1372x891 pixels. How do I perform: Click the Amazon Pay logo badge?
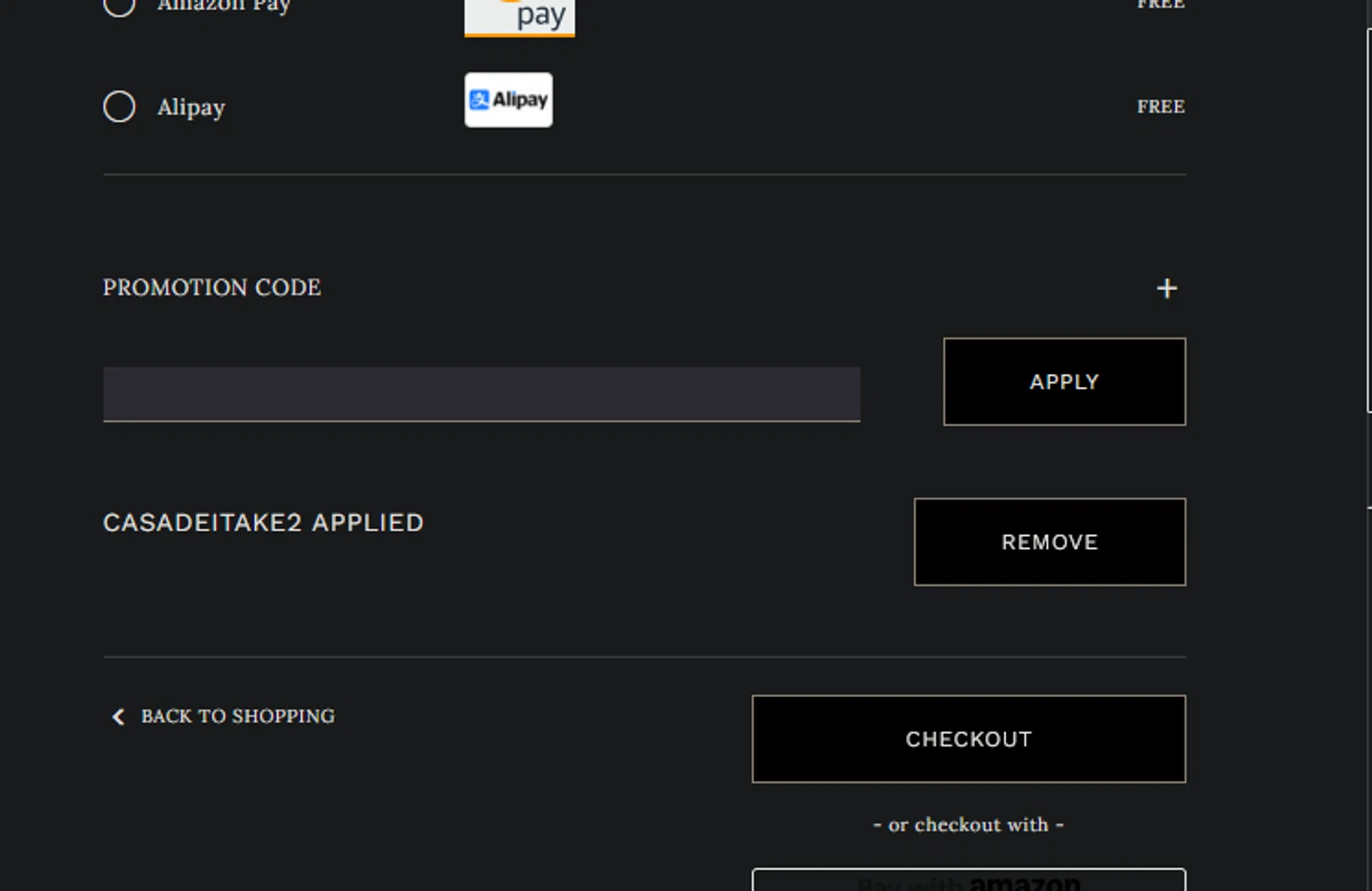pyautogui.click(x=520, y=16)
